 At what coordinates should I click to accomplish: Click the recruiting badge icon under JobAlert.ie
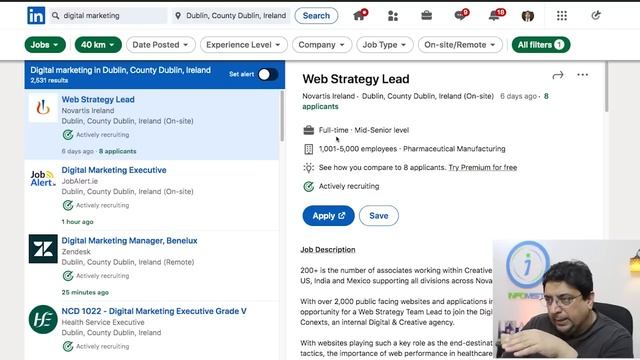coord(68,205)
